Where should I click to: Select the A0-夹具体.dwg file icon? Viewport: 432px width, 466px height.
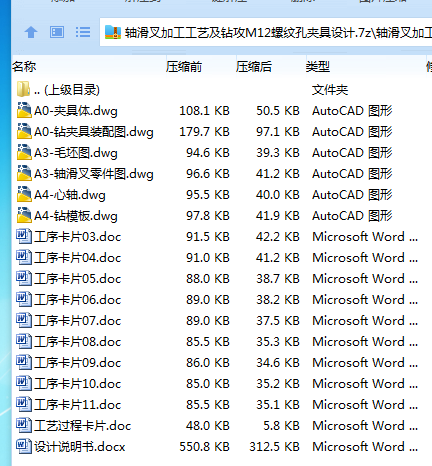point(24,110)
